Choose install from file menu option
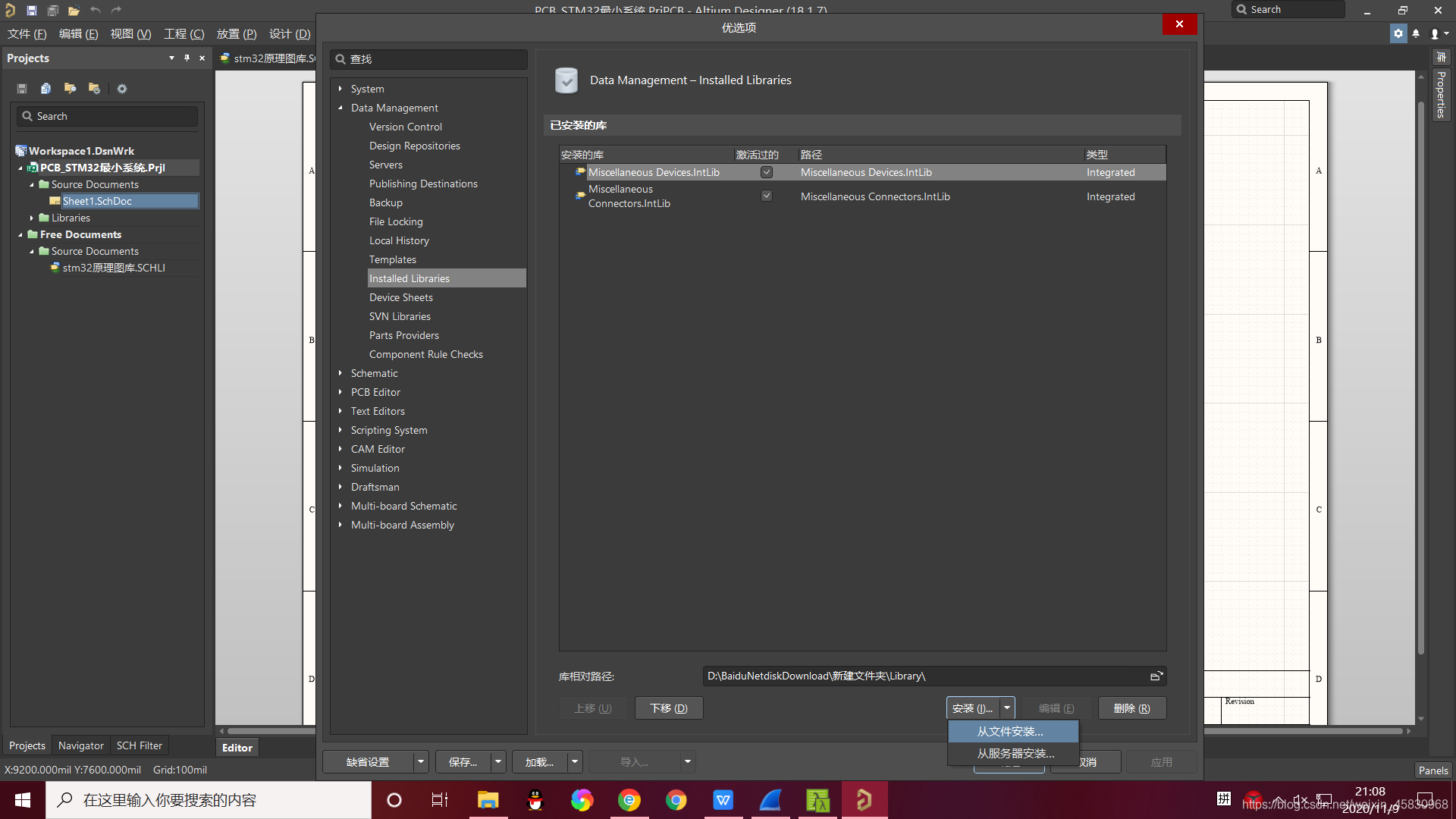 tap(1012, 731)
